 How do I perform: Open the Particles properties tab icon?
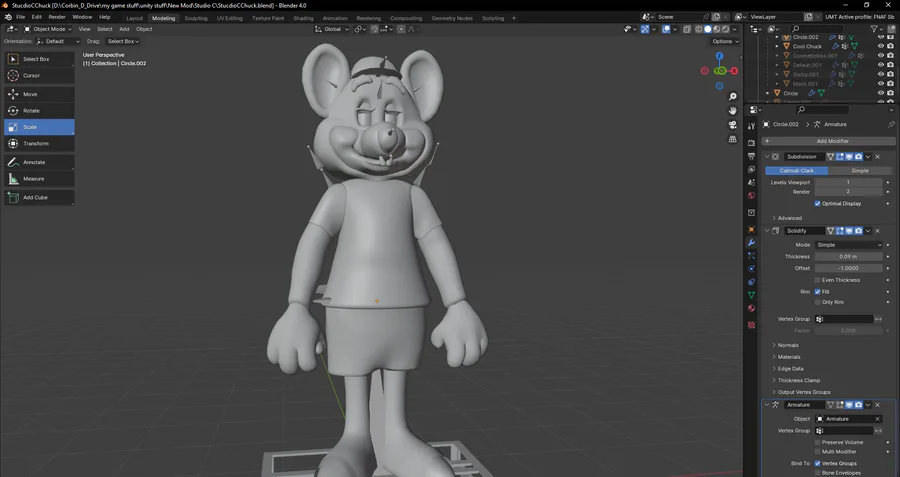(751, 255)
